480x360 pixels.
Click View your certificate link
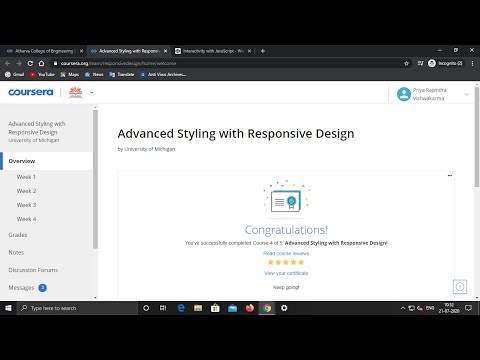tap(286, 273)
